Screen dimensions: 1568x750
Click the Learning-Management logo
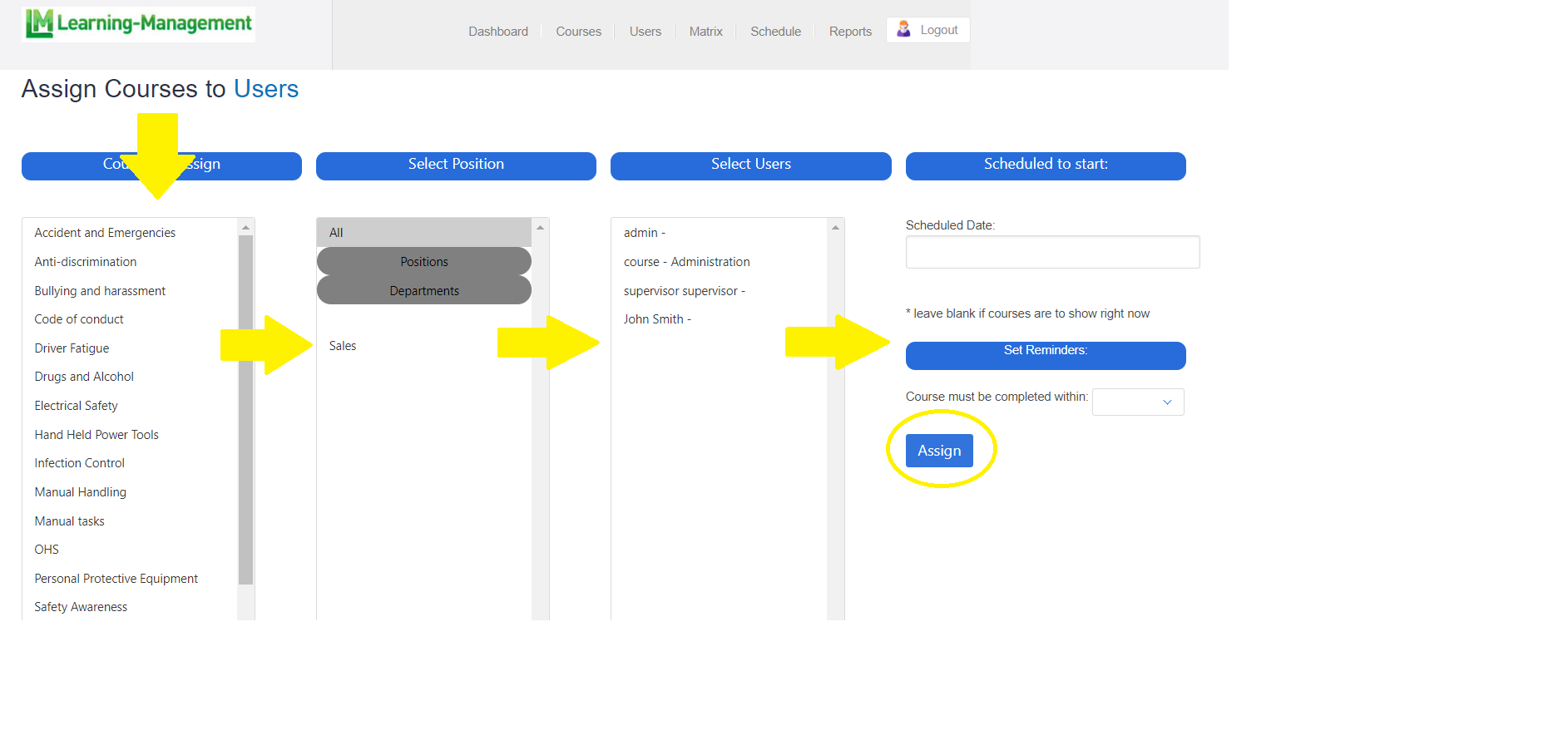pos(138,24)
